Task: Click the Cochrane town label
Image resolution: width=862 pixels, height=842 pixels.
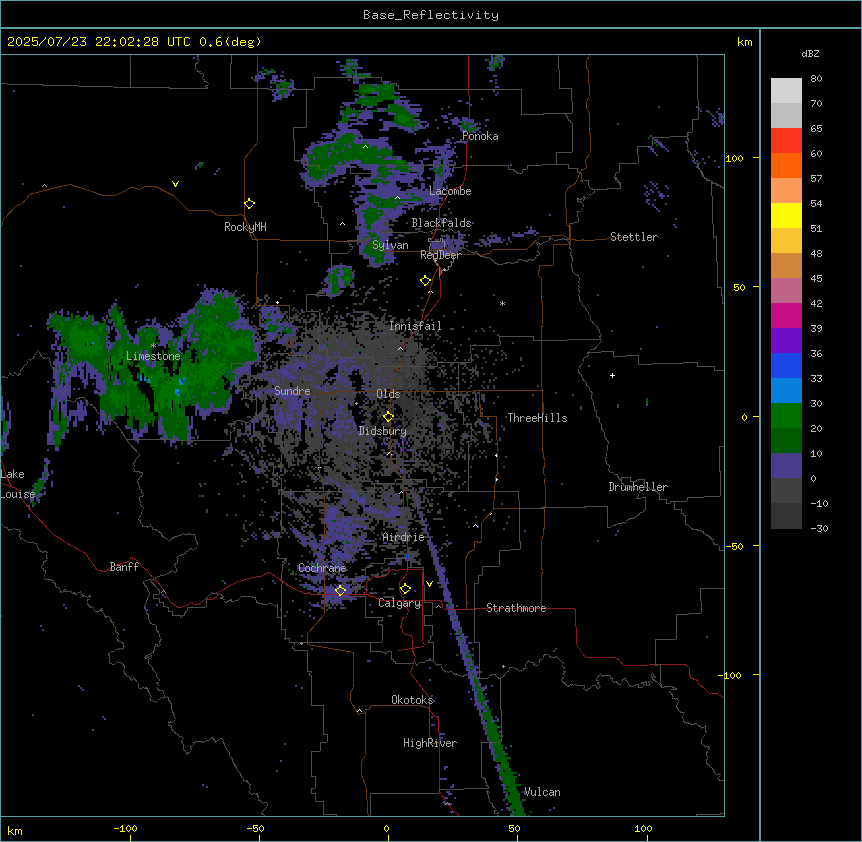Action: tap(322, 568)
